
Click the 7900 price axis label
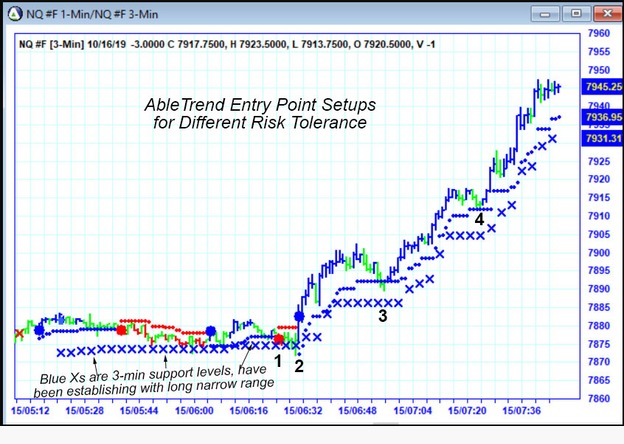[599, 253]
